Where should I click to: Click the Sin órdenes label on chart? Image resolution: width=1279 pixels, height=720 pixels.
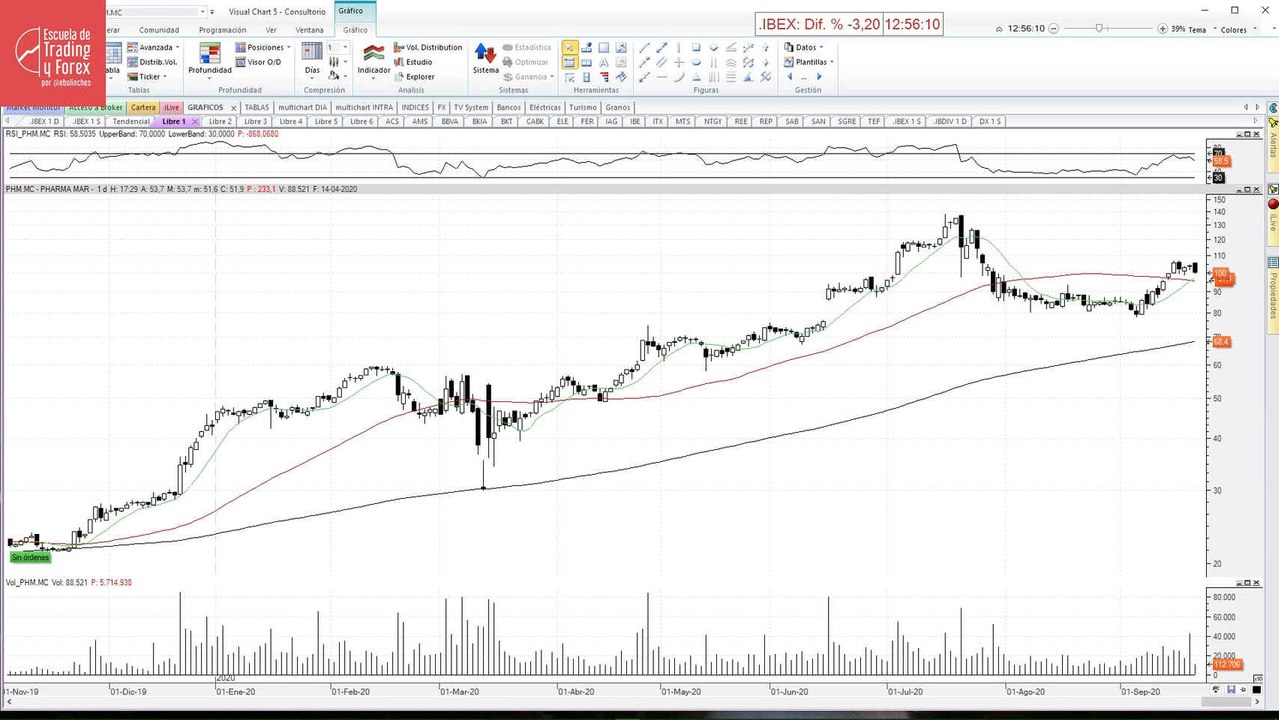pos(29,557)
